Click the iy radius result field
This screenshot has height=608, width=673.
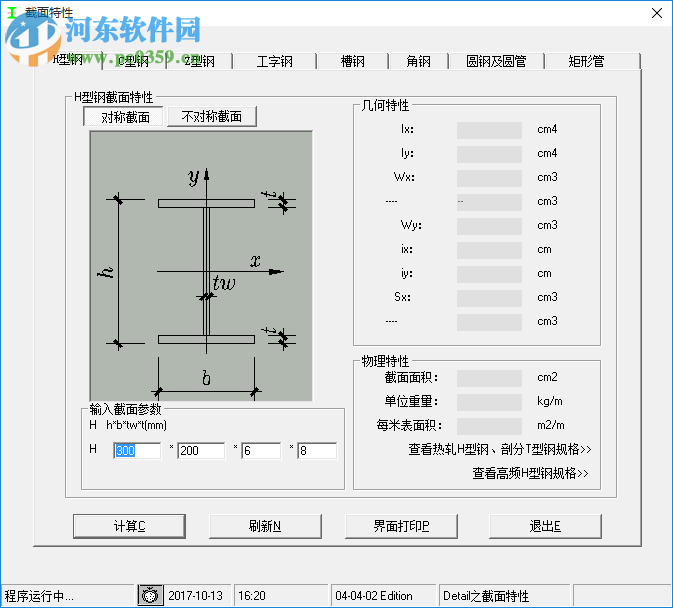489,274
